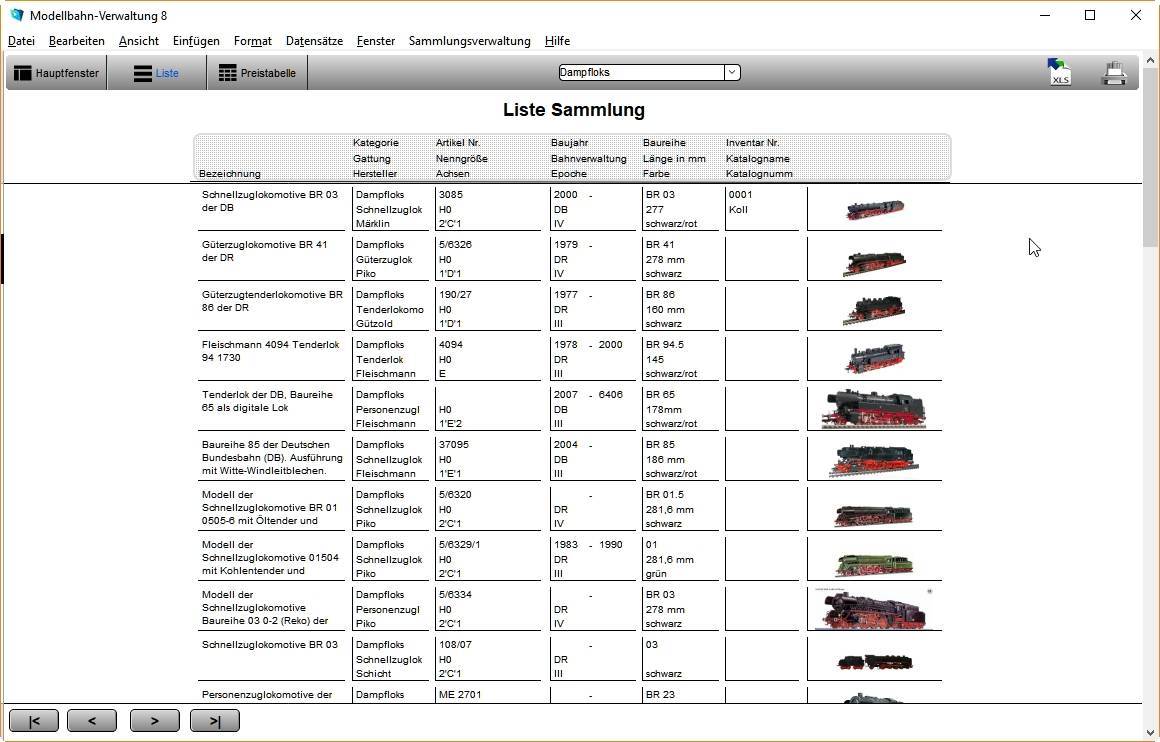Open the Datensätze menu

314,41
